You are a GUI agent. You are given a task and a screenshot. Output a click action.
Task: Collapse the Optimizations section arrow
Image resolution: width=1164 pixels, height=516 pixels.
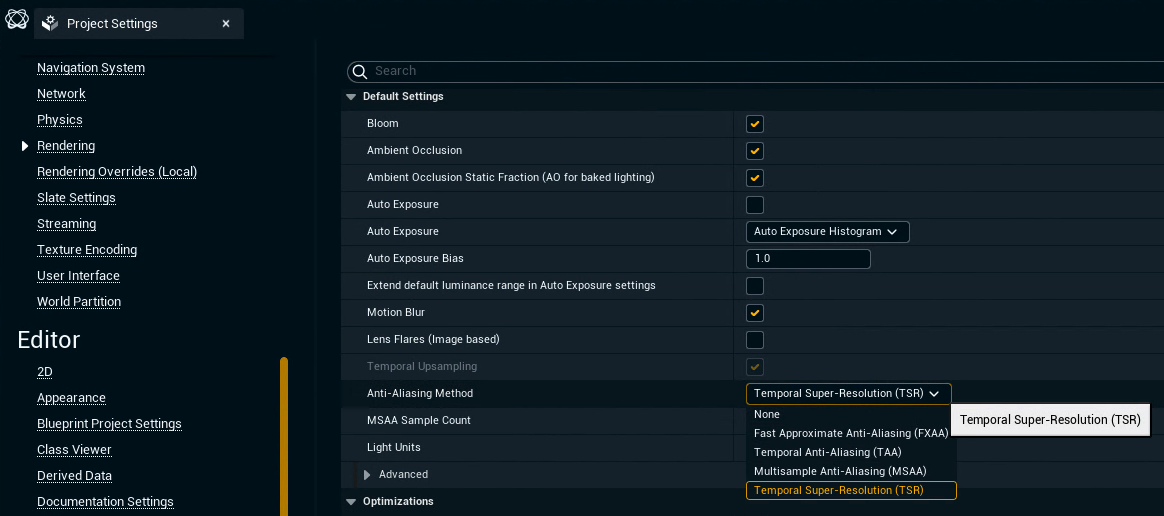pos(351,502)
